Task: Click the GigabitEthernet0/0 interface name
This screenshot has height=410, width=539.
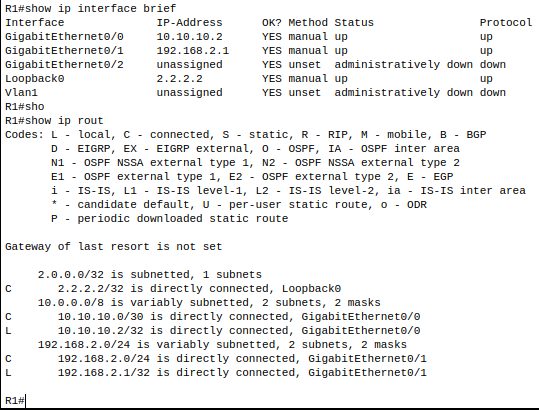Action: coord(64,36)
